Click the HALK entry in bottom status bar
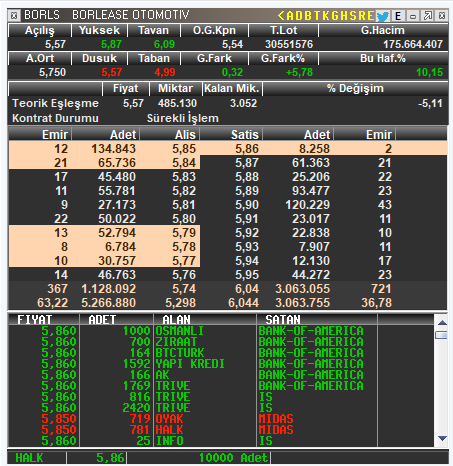 29,458
